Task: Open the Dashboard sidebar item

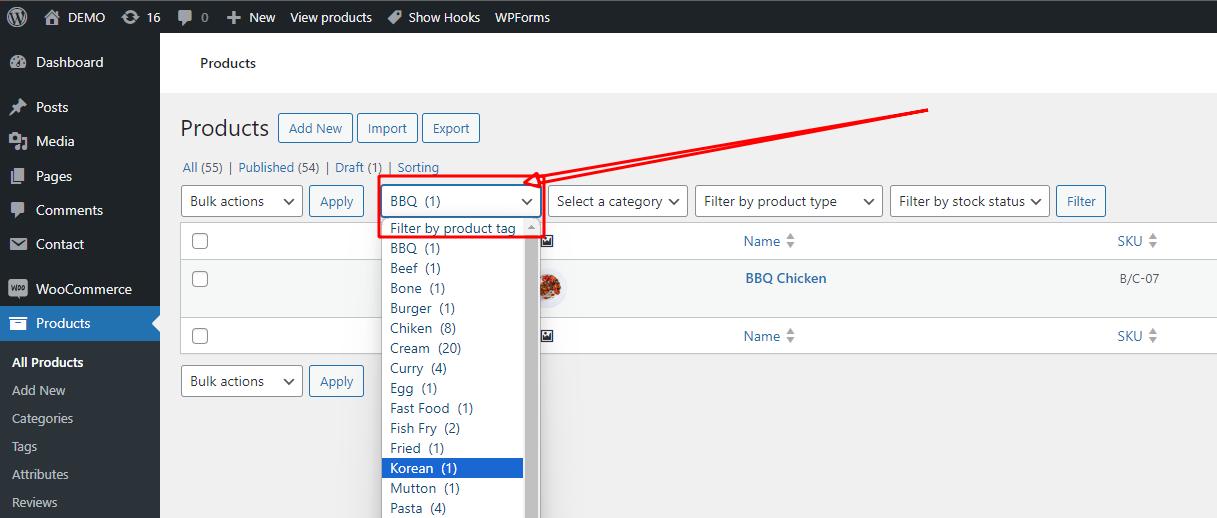Action: coord(69,62)
